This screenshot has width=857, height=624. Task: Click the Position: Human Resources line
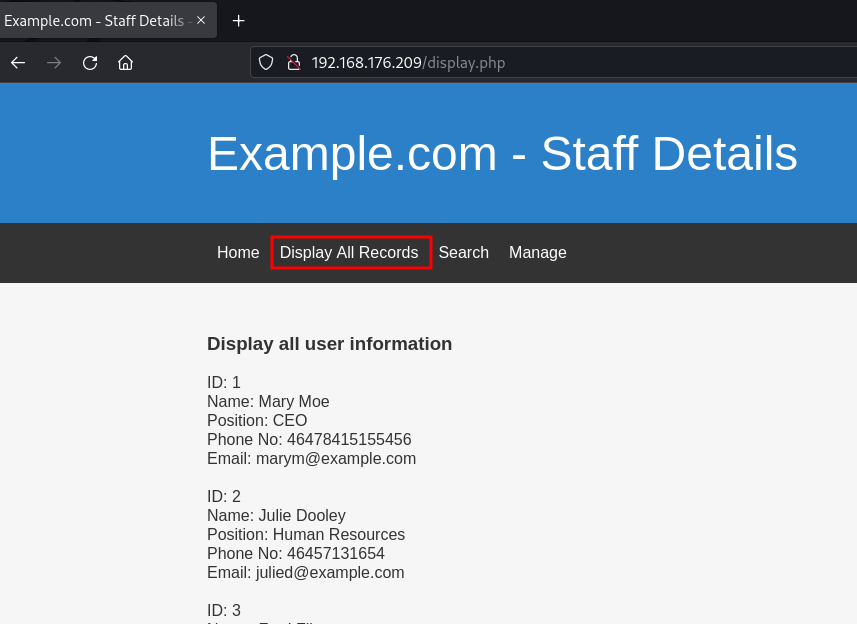point(306,535)
